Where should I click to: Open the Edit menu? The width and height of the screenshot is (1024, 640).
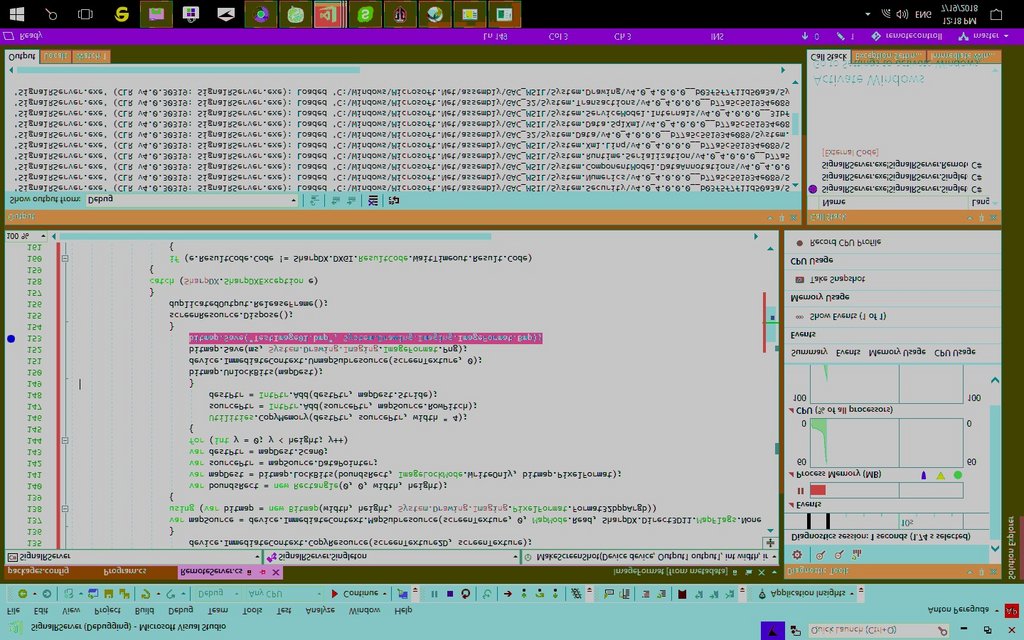tap(40, 610)
